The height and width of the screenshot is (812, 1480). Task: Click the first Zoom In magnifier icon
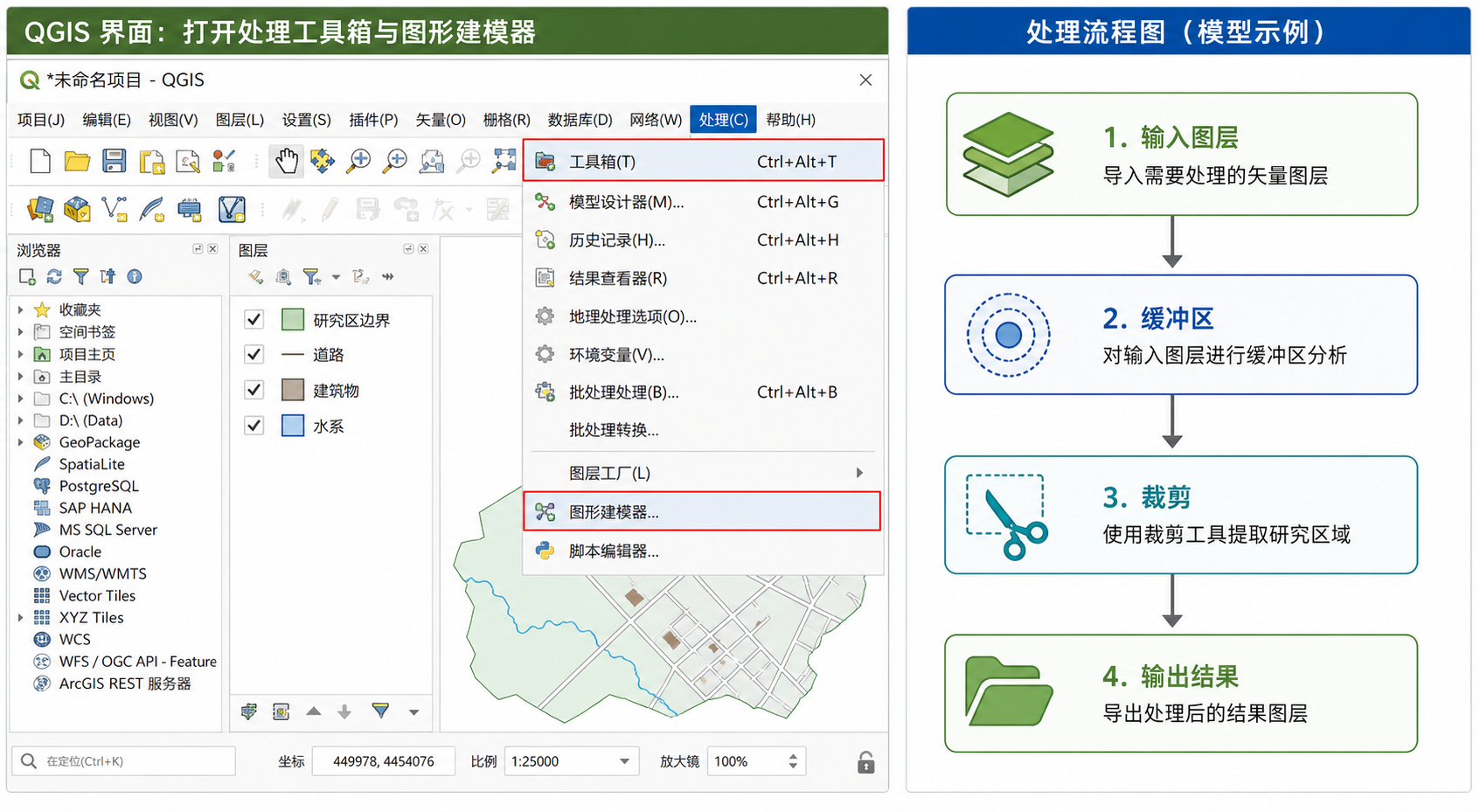click(359, 161)
